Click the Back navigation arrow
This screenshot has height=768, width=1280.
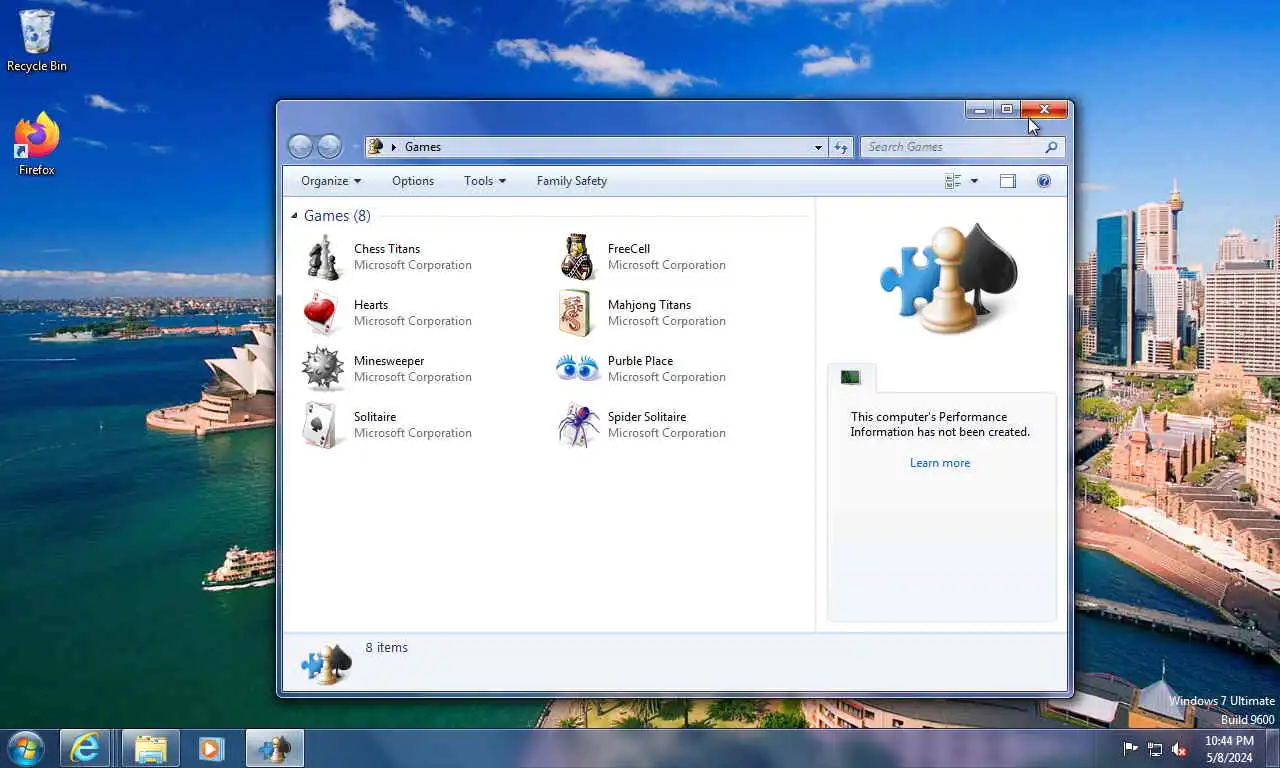(300, 147)
